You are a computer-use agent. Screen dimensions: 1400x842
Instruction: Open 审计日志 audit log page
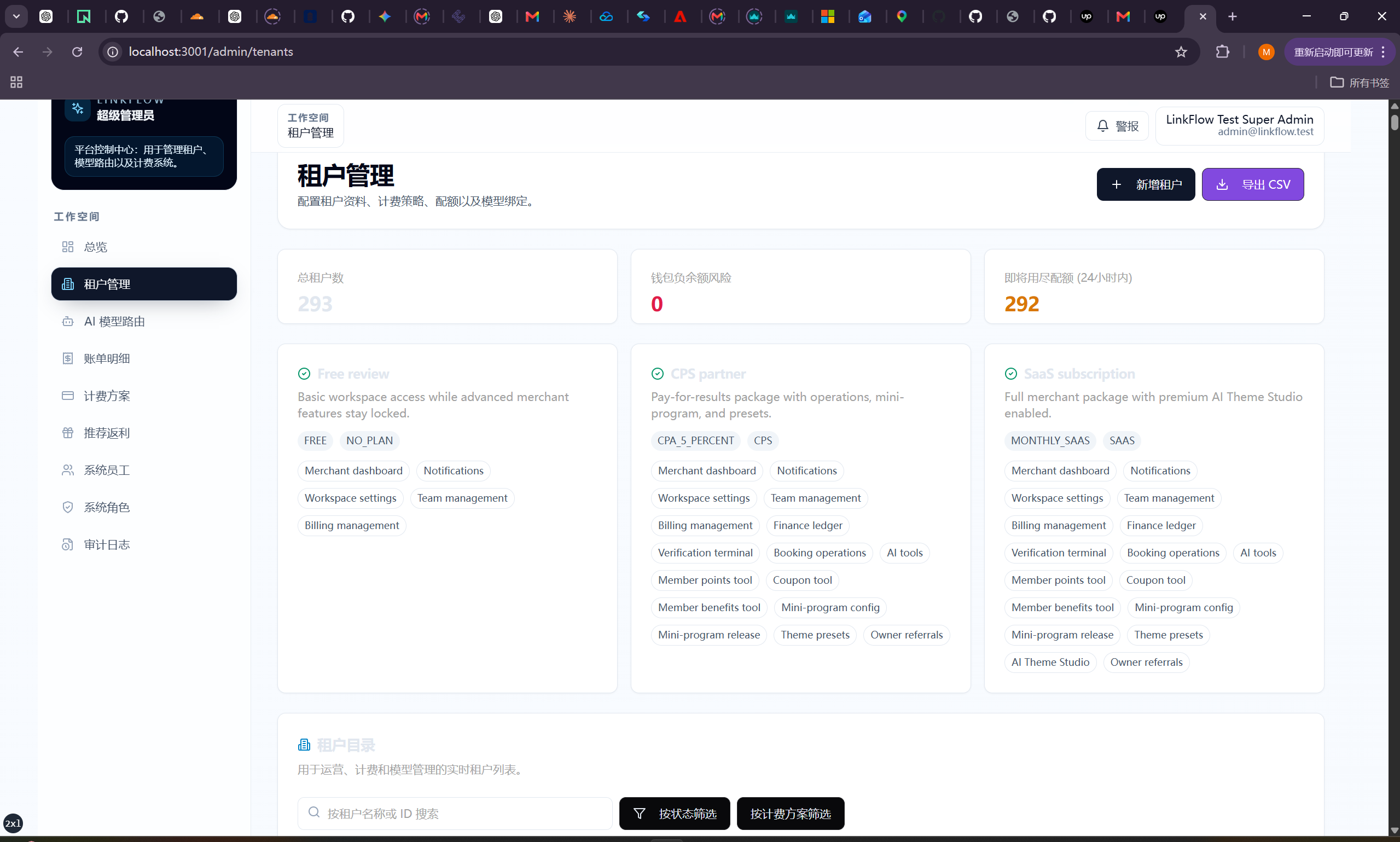tap(143, 545)
